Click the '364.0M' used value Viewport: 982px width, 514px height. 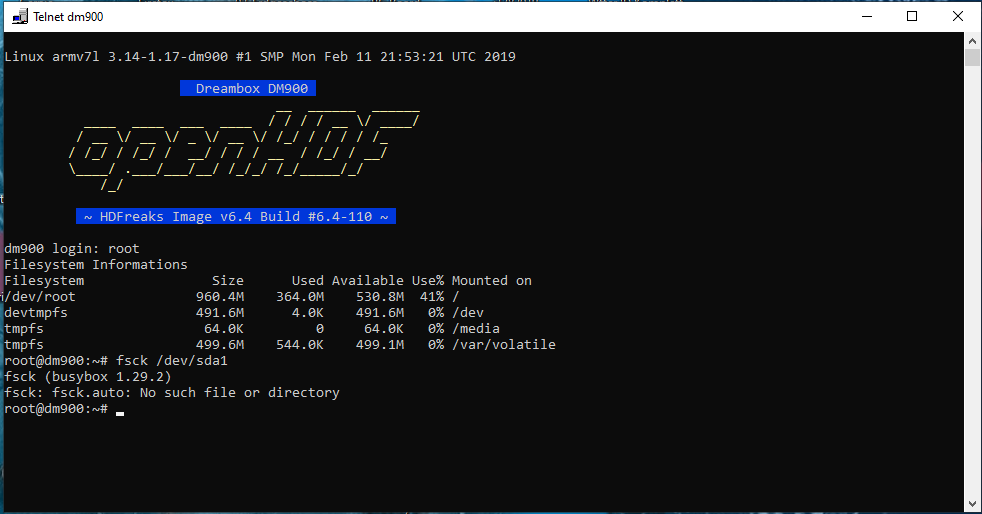pos(300,297)
